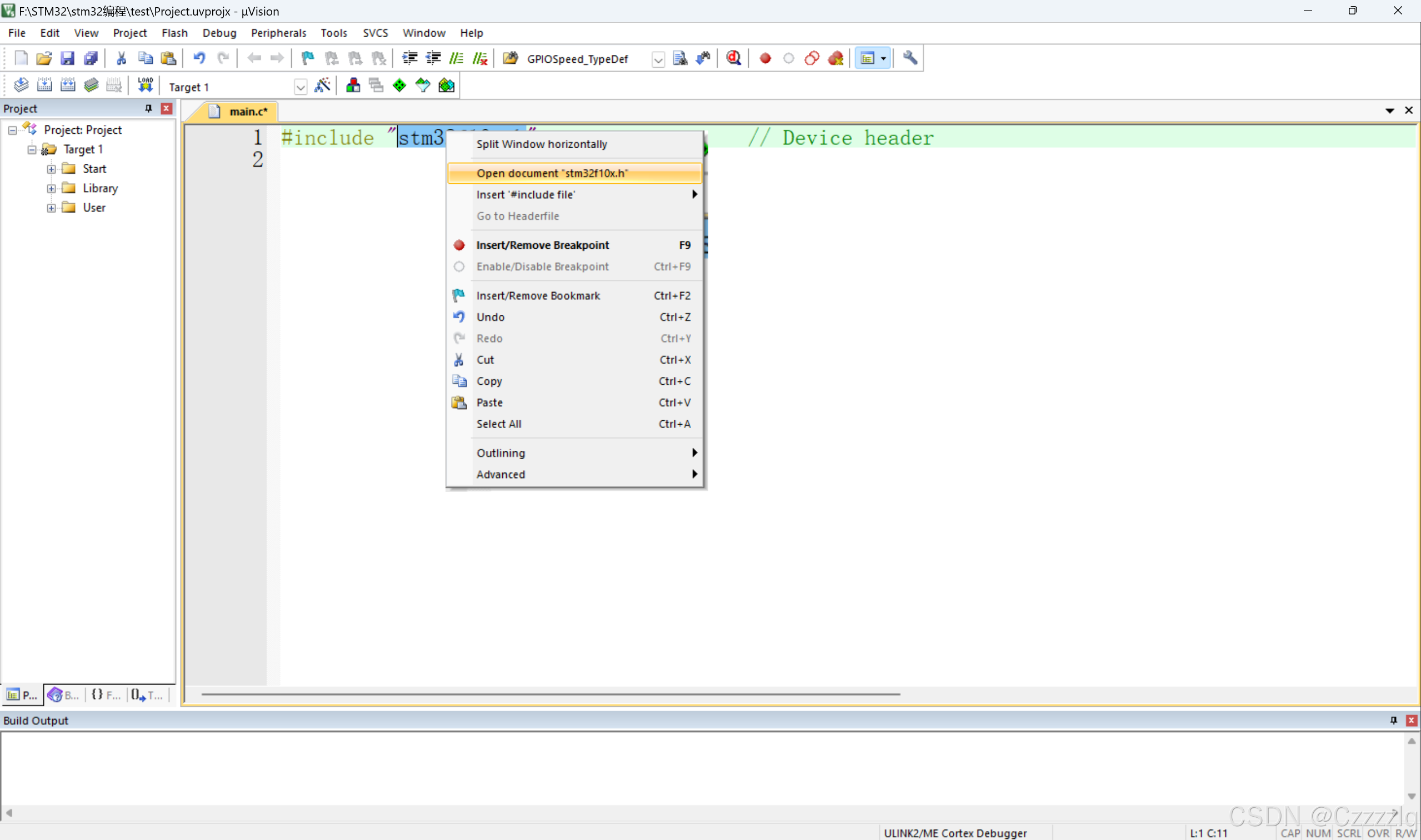Viewport: 1421px width, 840px height.
Task: Click the Insert bookmark flag toolbar icon
Action: pos(308,58)
